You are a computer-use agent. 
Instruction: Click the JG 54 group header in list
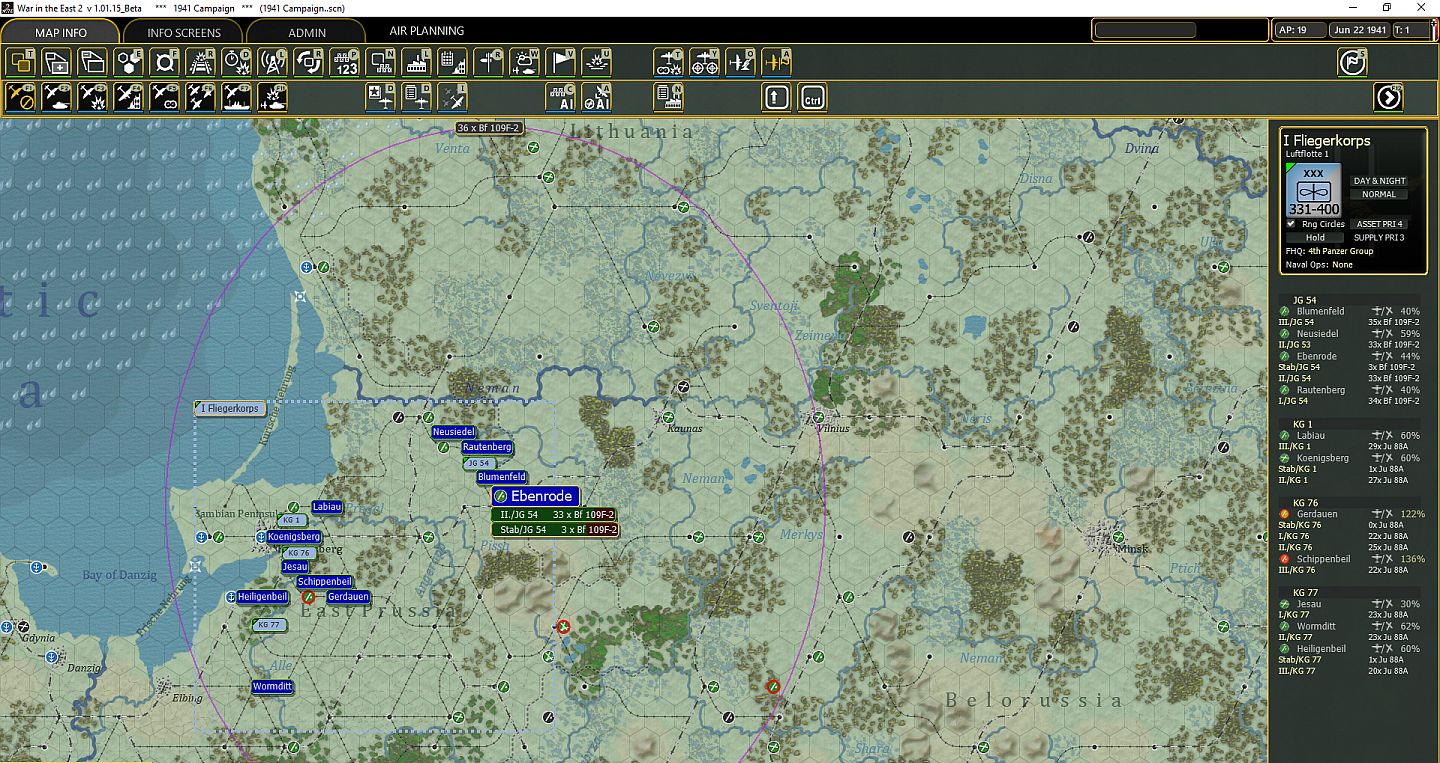pyautogui.click(x=1304, y=300)
